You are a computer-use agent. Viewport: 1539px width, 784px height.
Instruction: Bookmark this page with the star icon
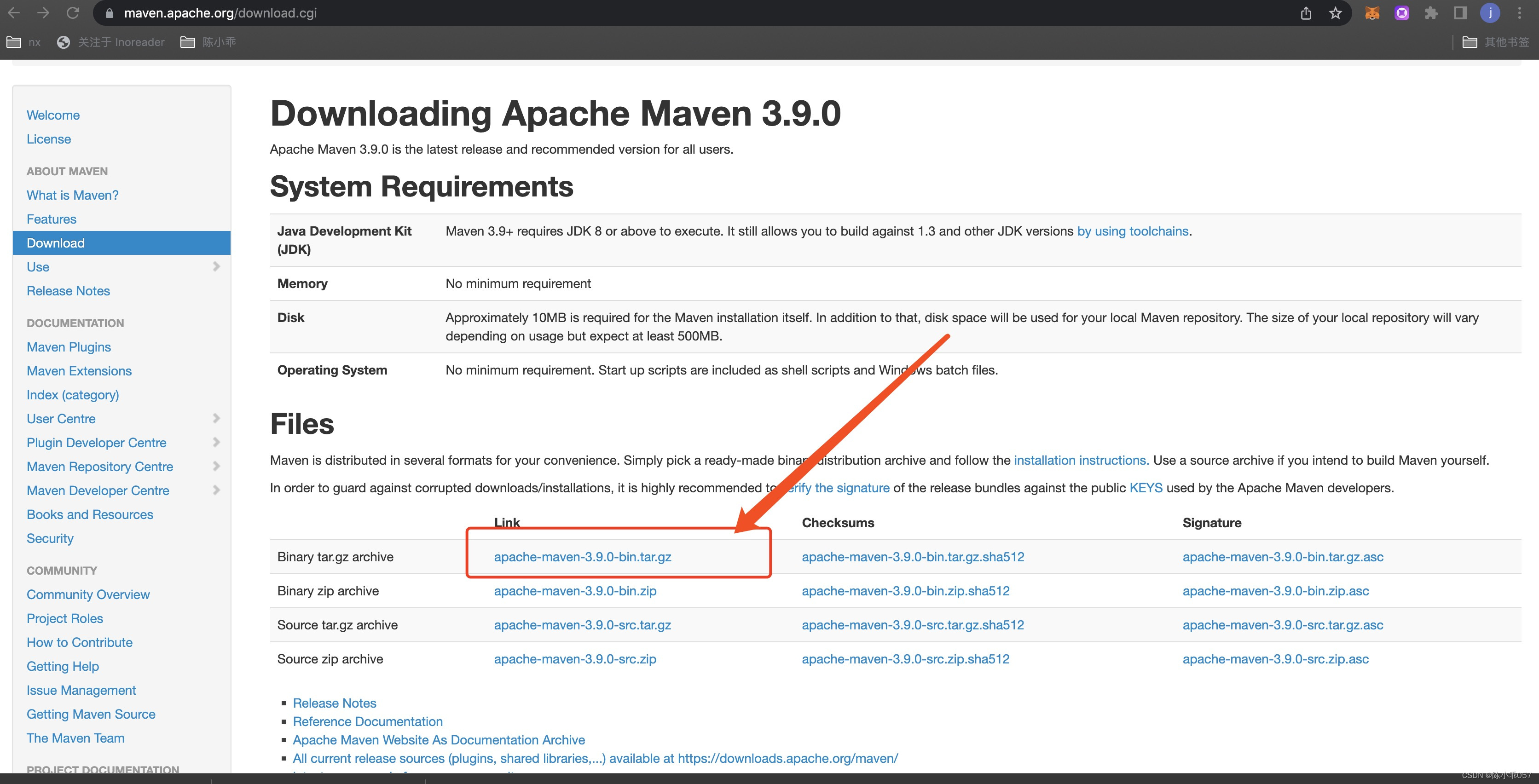(1336, 13)
